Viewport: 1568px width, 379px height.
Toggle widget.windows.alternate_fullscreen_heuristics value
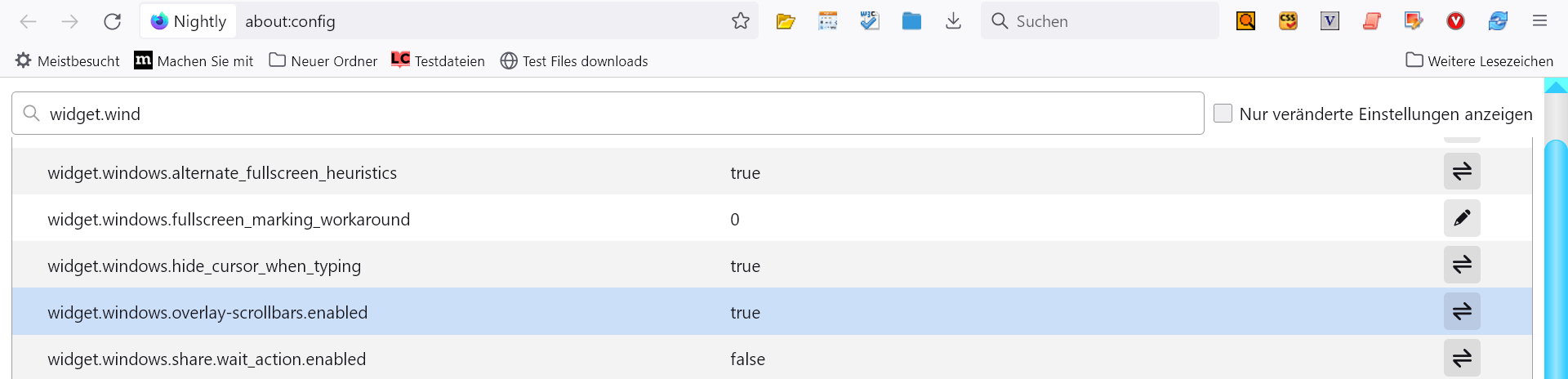[1462, 172]
